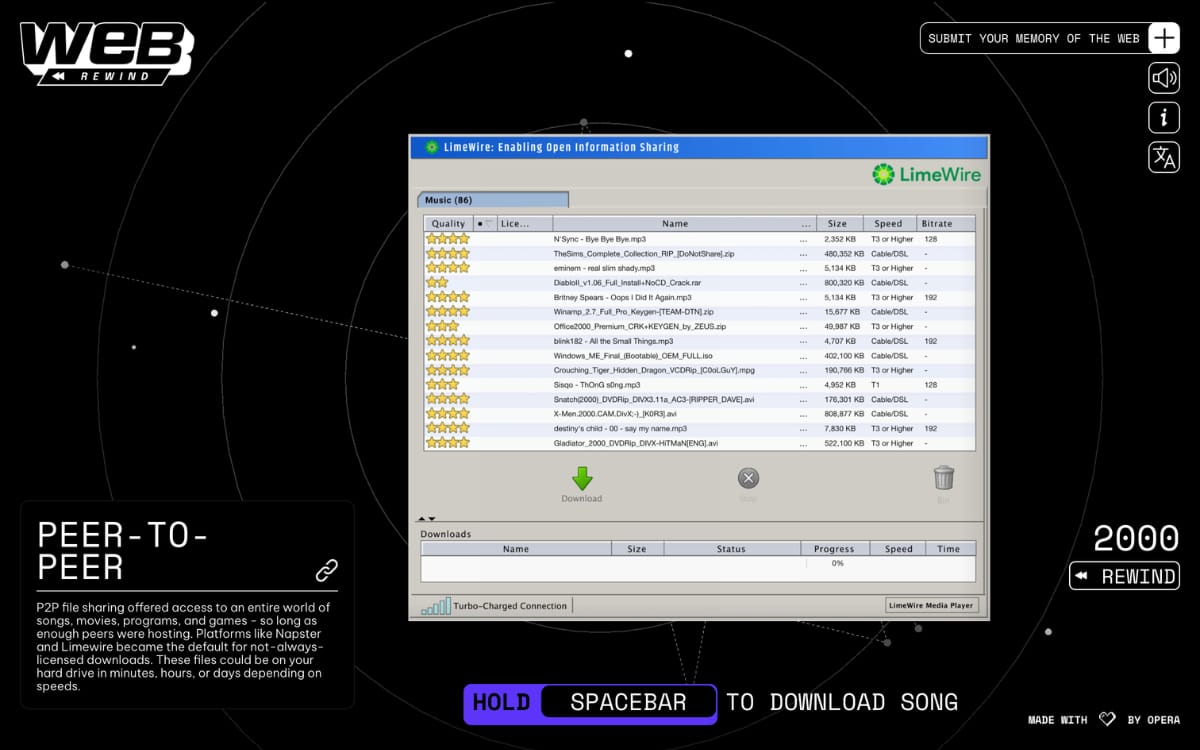The width and height of the screenshot is (1200, 750).
Task: Click star rating of DiabloII row
Action: (437, 283)
